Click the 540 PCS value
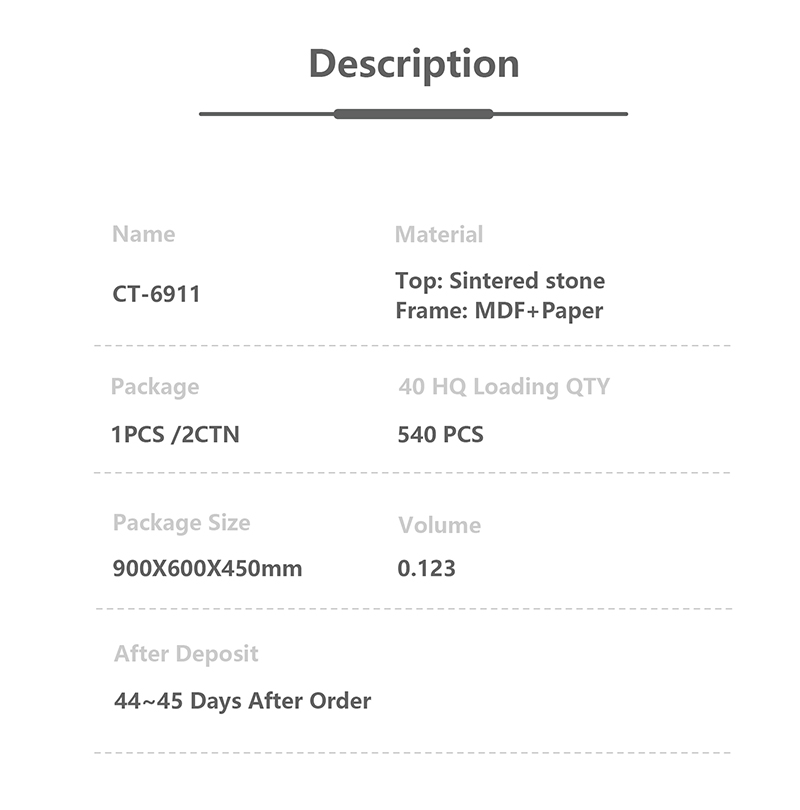This screenshot has height=810, width=800. pos(441,434)
